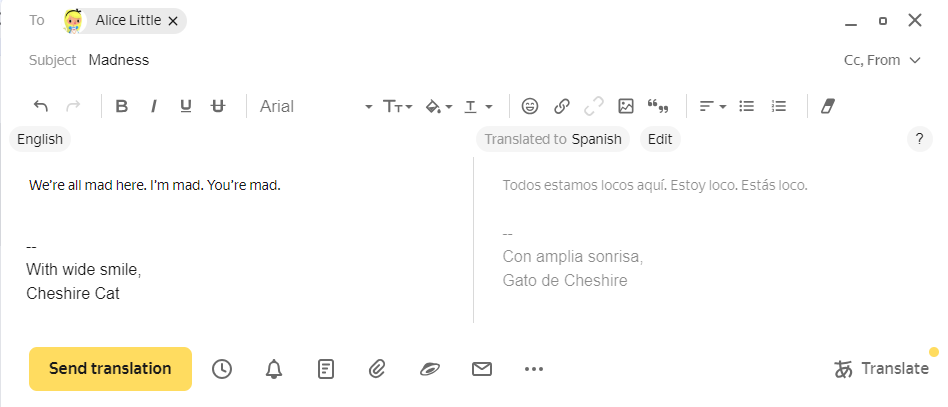The height and width of the screenshot is (407, 948).
Task: Attach a file using the paperclip icon
Action: (x=377, y=369)
